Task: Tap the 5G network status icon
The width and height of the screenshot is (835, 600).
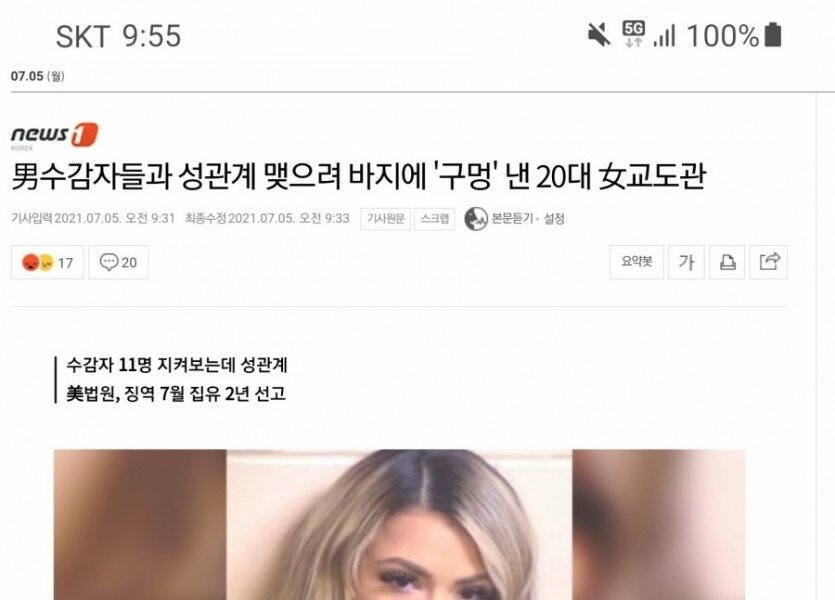Action: 633,35
